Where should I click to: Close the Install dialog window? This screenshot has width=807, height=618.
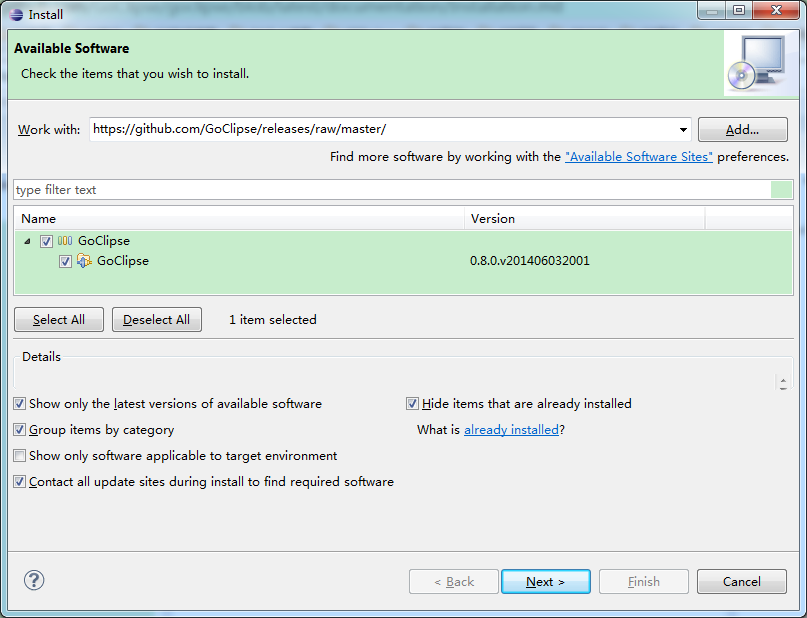tap(777, 11)
